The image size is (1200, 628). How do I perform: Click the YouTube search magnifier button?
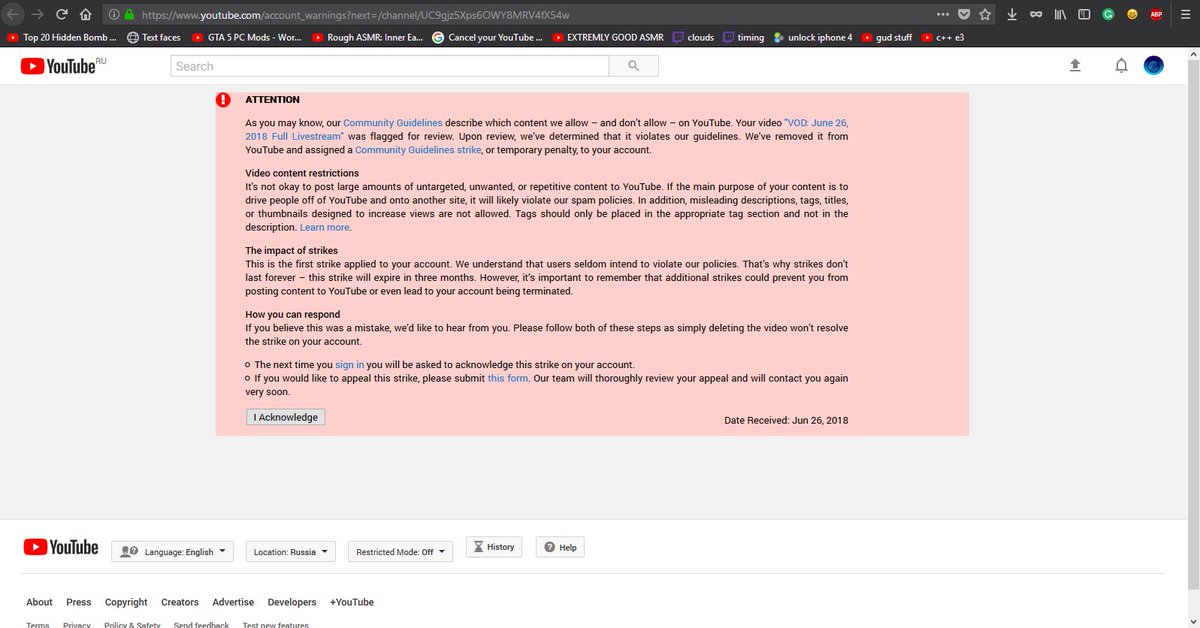[634, 66]
